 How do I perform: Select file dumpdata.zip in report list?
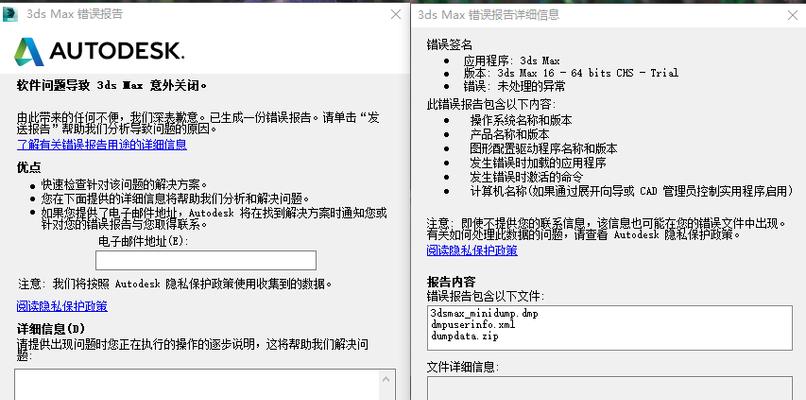pyautogui.click(x=465, y=336)
